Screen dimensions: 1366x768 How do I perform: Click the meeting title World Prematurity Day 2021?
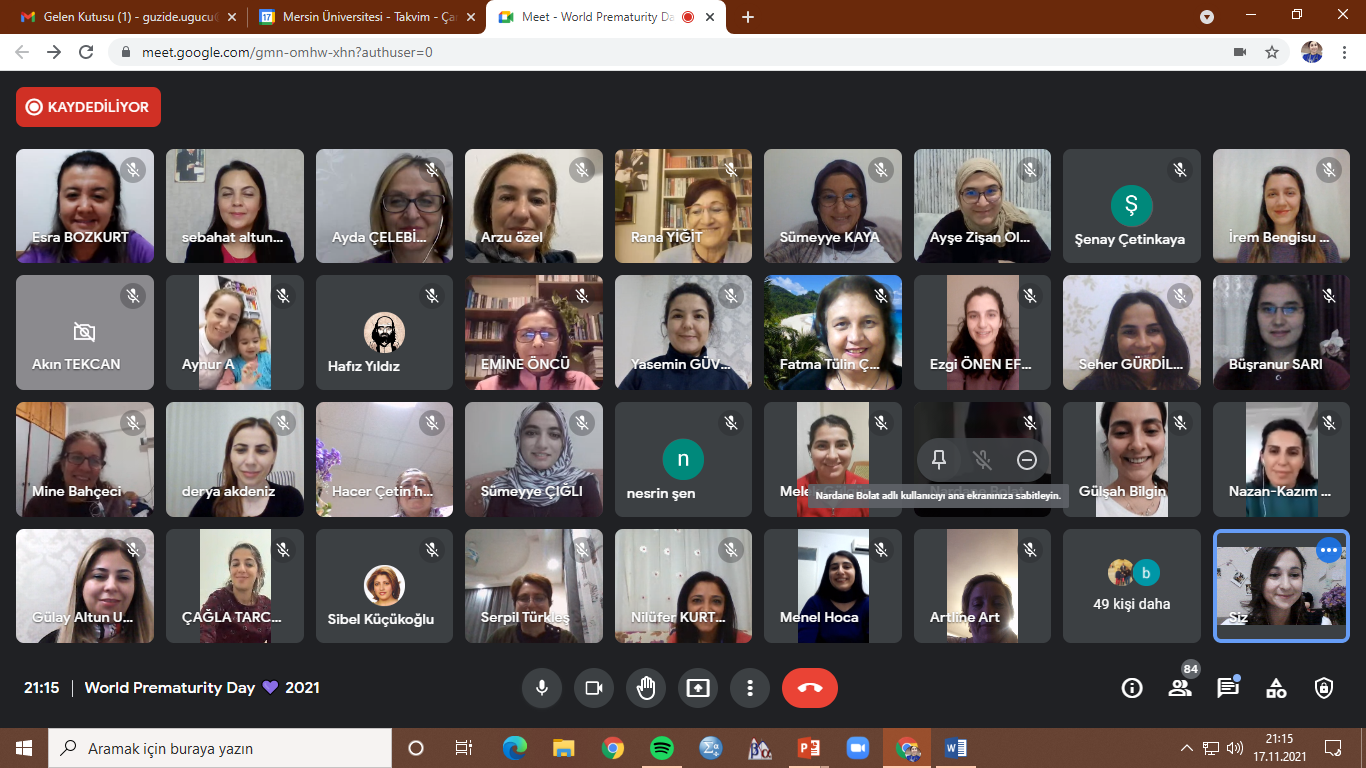tap(202, 688)
